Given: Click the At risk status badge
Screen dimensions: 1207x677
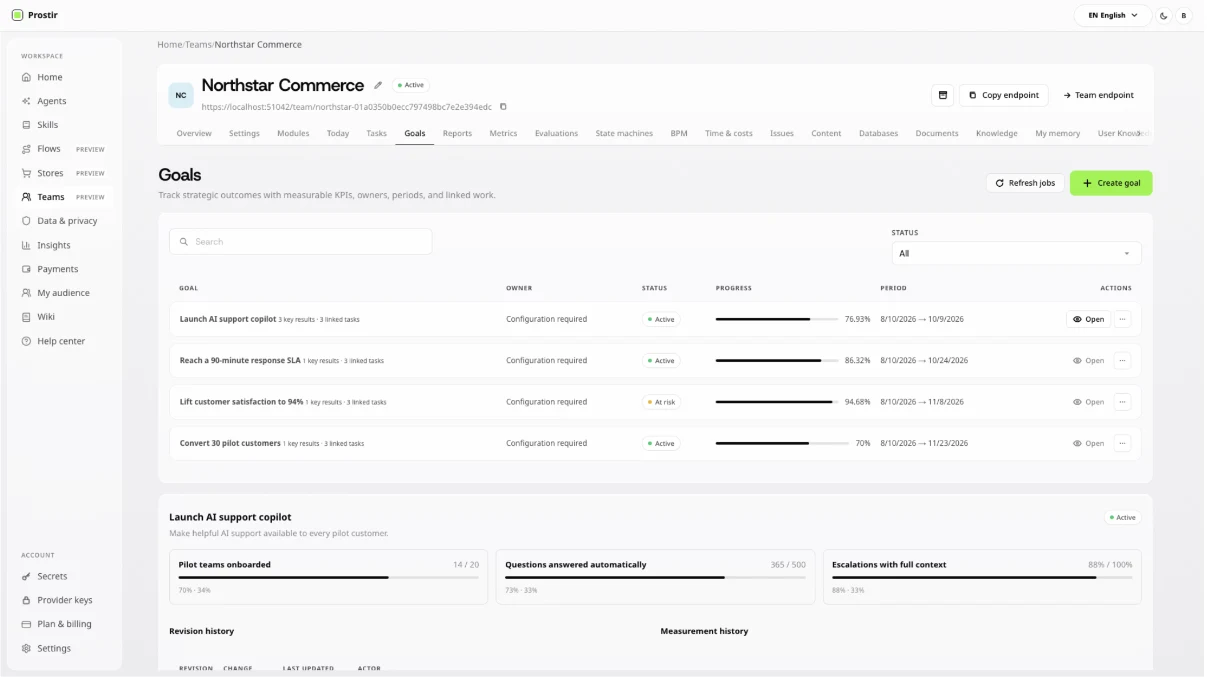Looking at the screenshot, I should point(661,402).
